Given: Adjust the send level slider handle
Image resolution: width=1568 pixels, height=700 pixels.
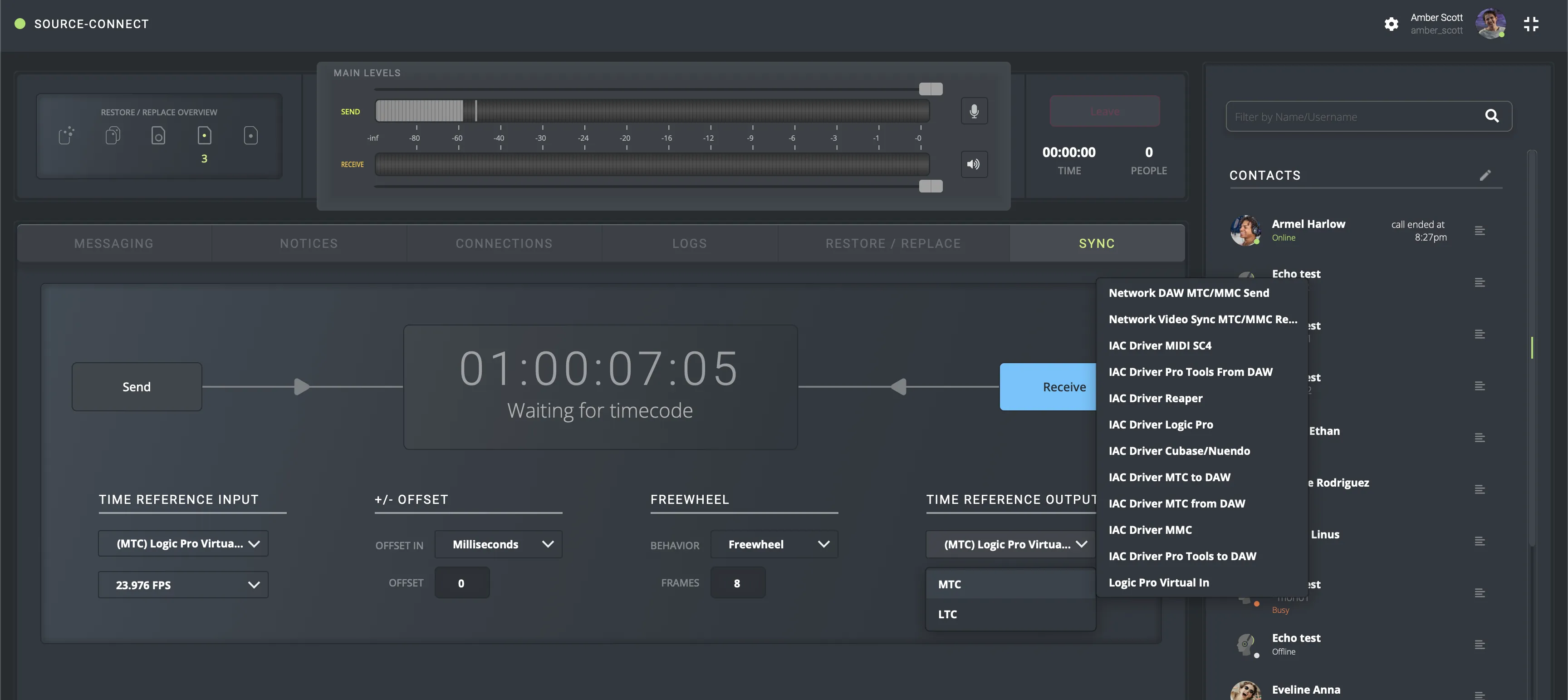Looking at the screenshot, I should pos(930,89).
